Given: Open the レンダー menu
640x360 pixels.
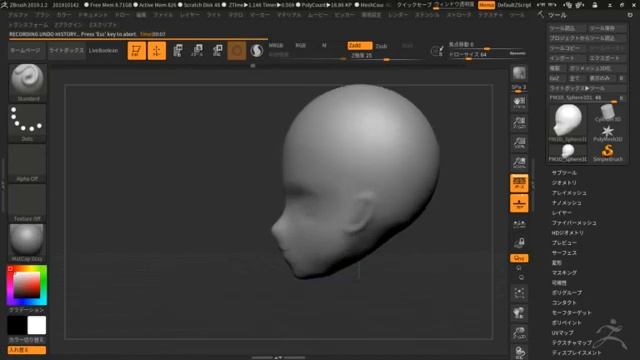Looking at the screenshot, I should coord(398,15).
